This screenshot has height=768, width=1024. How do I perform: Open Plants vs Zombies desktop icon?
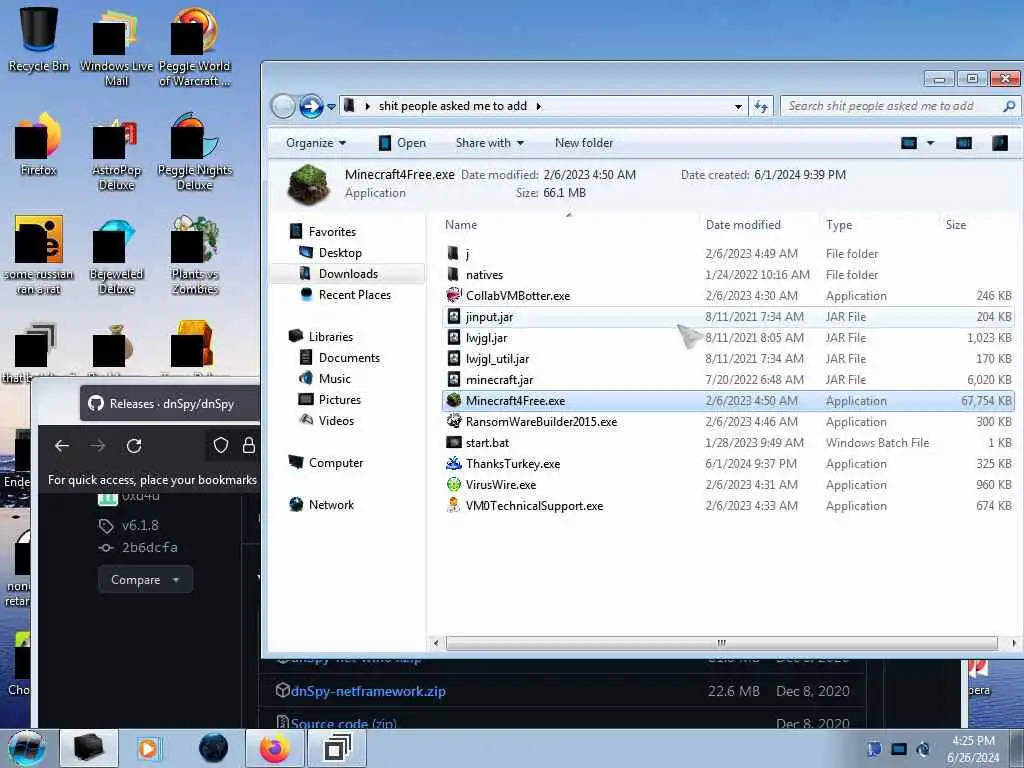(x=195, y=255)
